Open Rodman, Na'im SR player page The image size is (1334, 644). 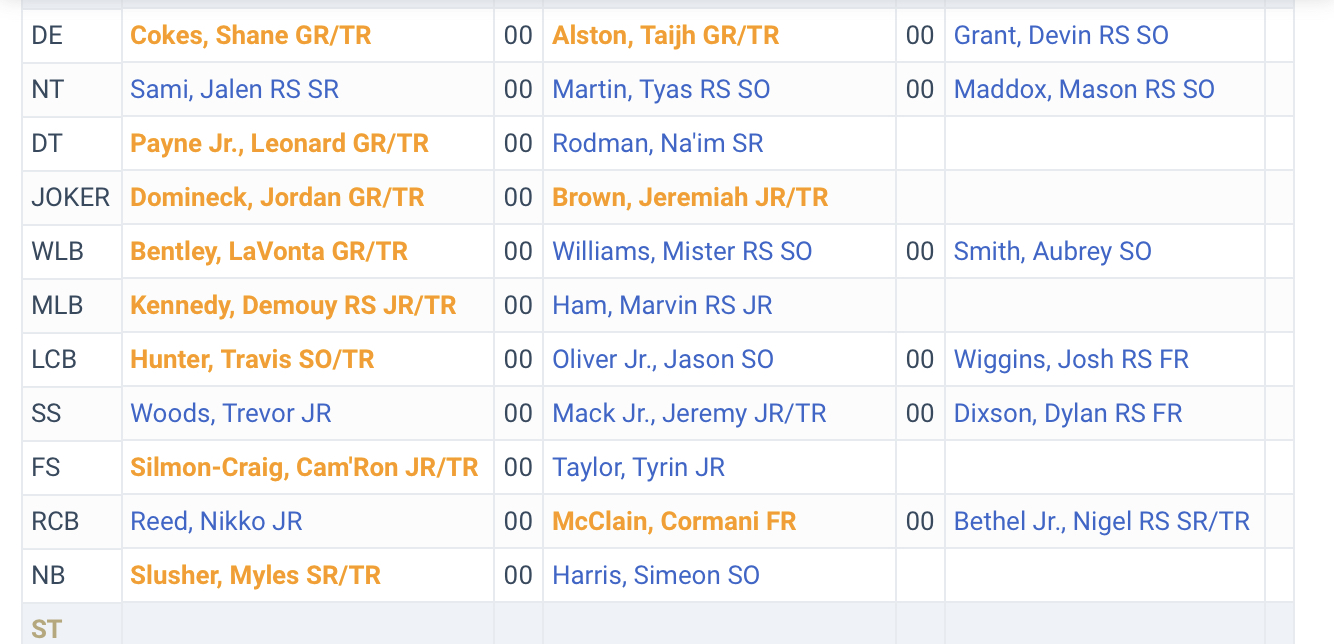coord(658,143)
